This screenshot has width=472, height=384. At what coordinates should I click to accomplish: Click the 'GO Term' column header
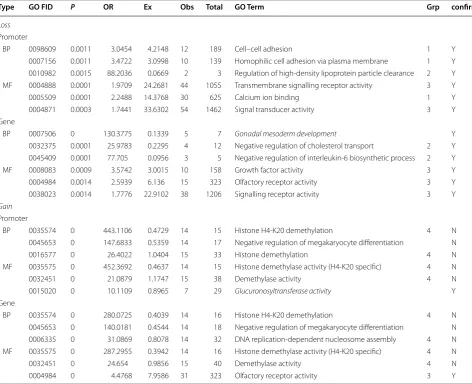[249, 7]
